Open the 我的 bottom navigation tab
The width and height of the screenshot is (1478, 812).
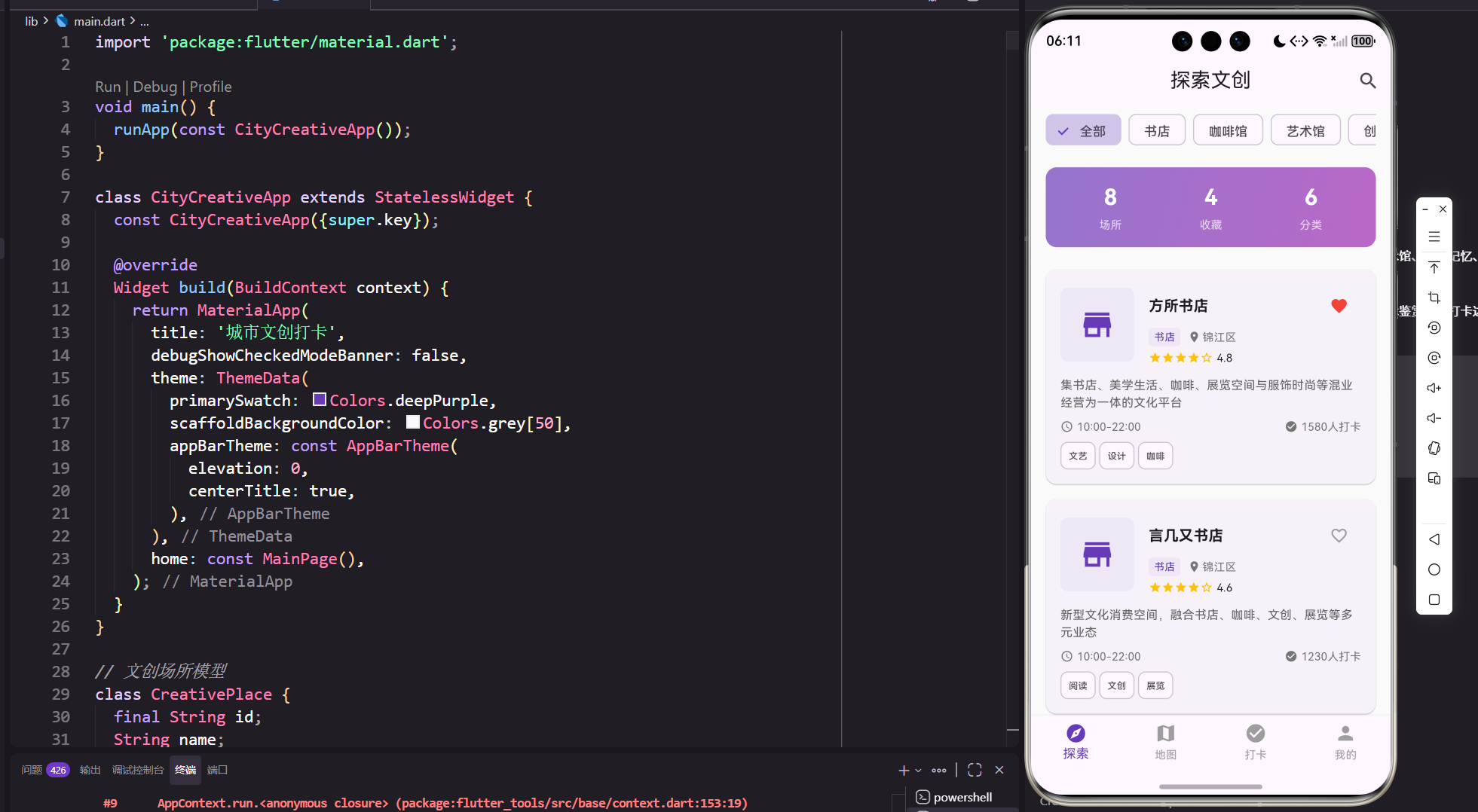(x=1345, y=742)
